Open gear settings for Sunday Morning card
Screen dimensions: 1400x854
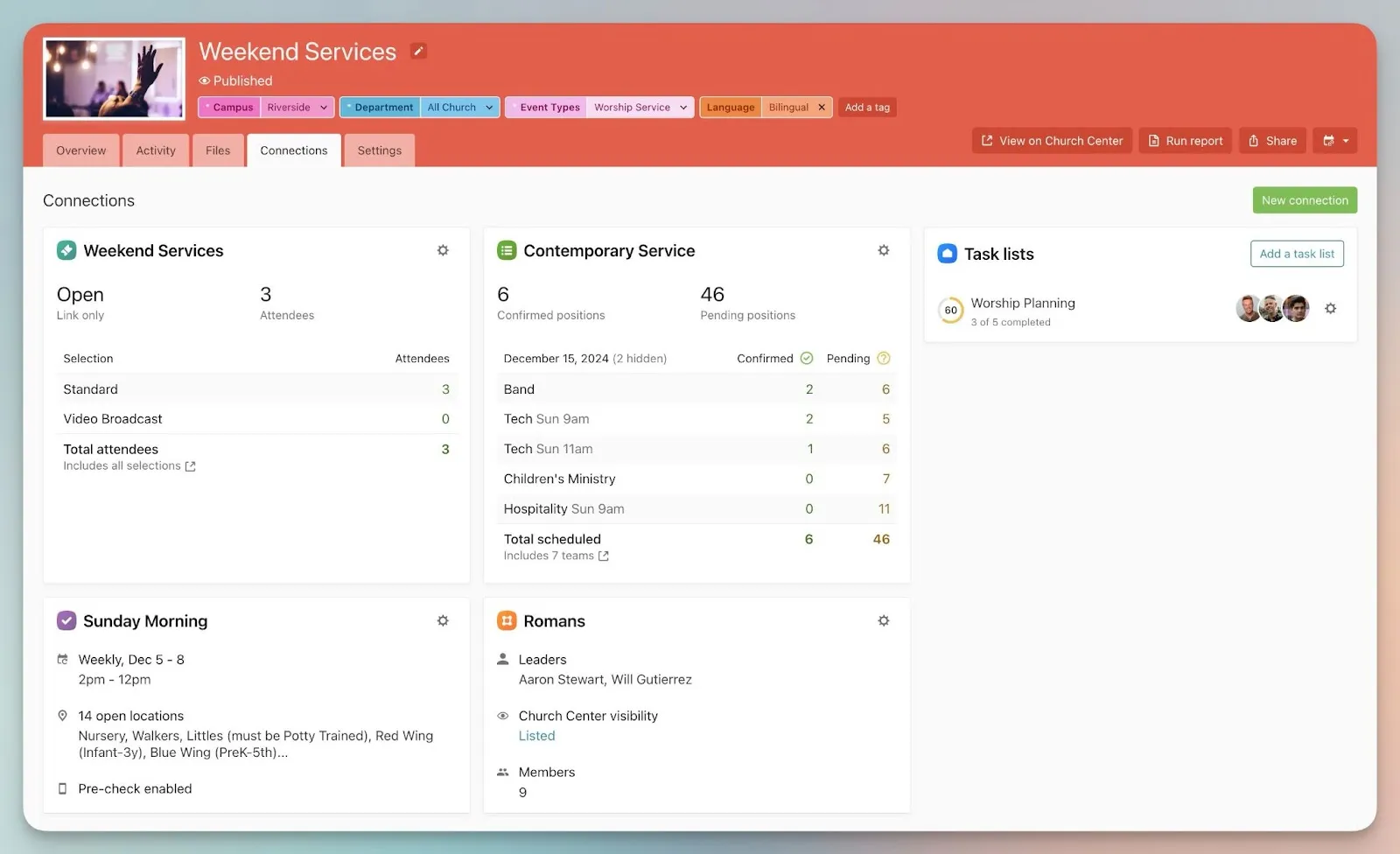[443, 620]
